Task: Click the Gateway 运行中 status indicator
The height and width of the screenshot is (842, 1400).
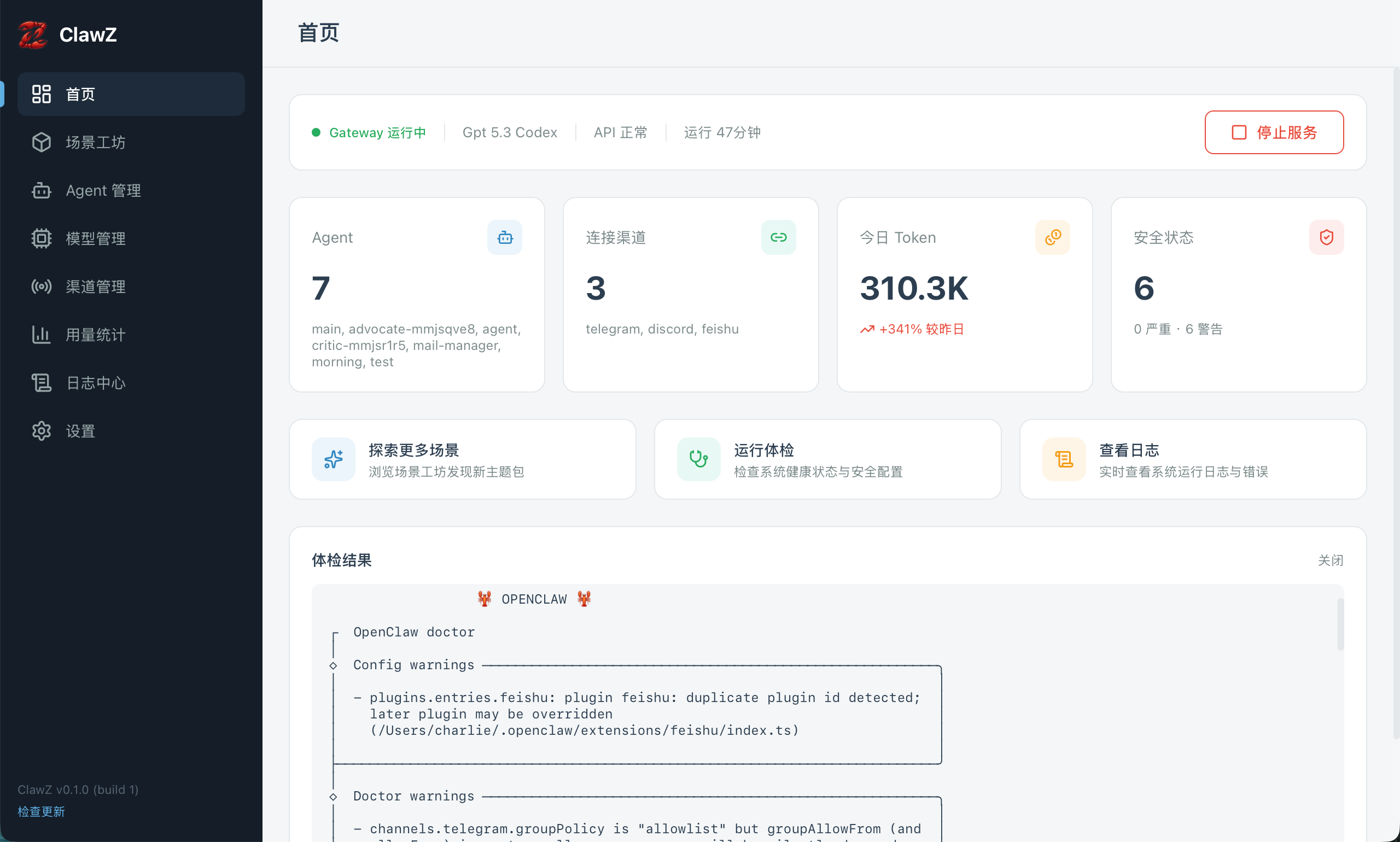Action: 369,133
